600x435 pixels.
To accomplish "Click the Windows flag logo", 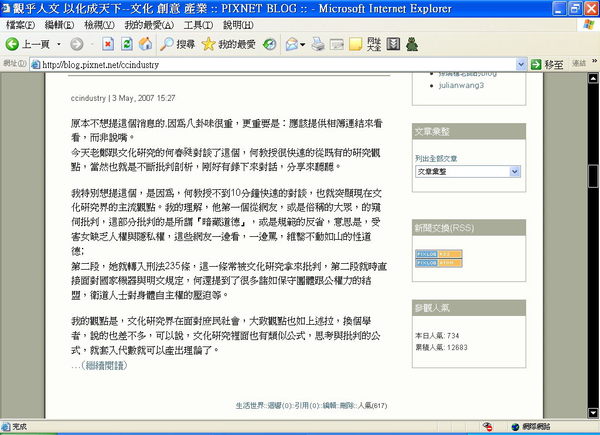I will coord(589,25).
